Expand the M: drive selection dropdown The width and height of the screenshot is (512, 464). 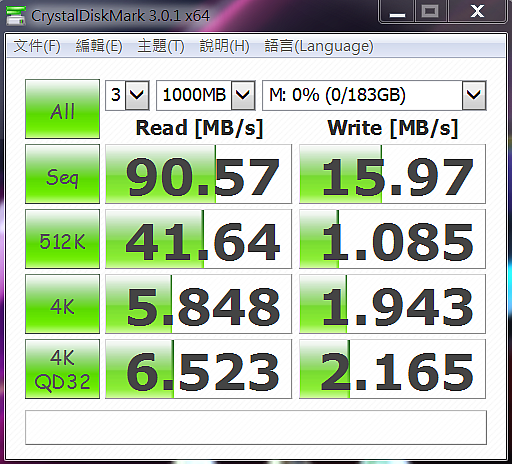pos(474,95)
